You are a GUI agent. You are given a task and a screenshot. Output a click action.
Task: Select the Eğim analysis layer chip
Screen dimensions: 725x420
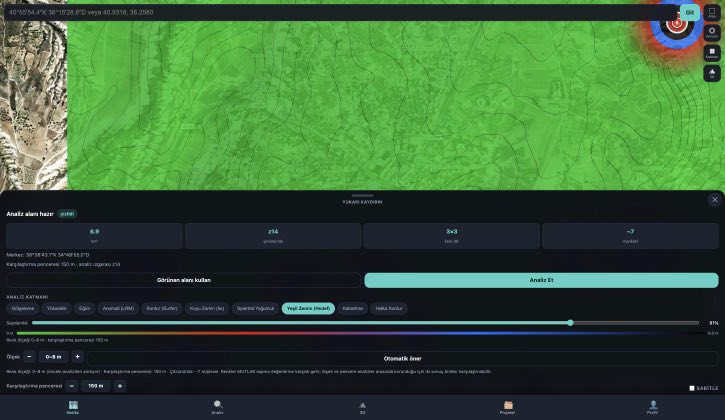click(85, 309)
